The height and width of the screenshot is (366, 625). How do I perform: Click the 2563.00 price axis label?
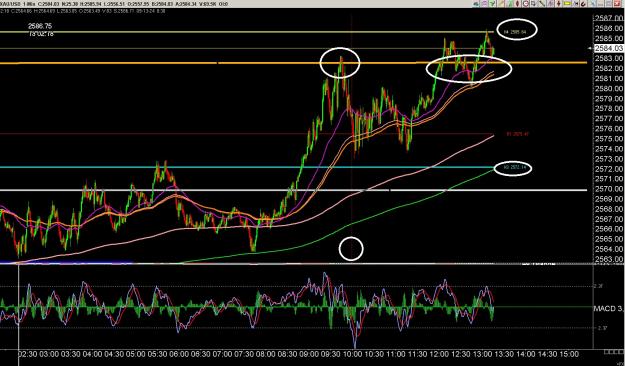pos(609,259)
